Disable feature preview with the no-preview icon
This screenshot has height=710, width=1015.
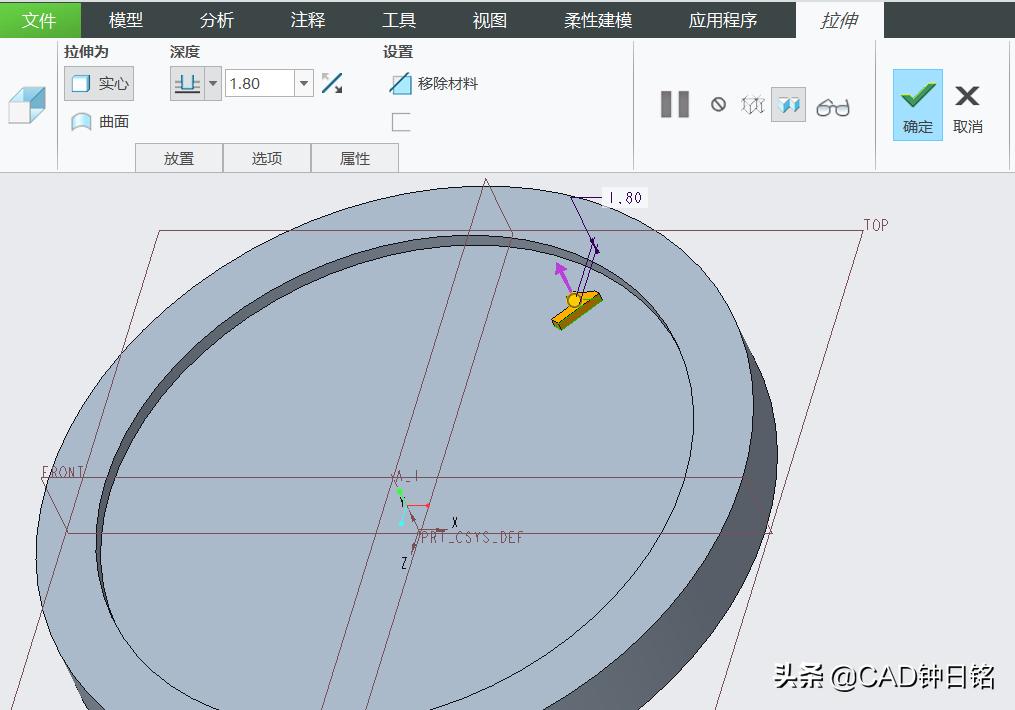tap(719, 104)
